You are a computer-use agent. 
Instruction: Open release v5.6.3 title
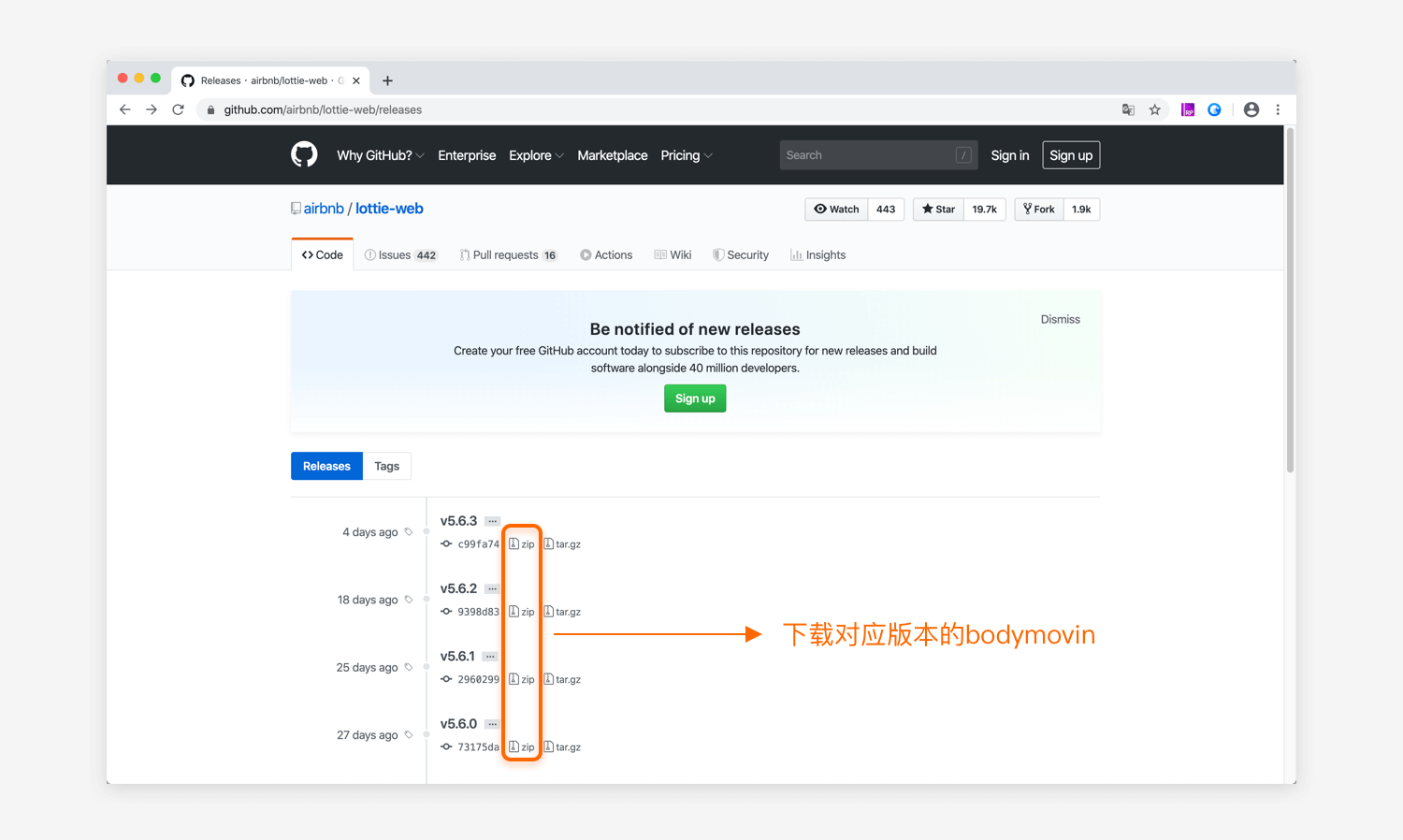coord(458,521)
